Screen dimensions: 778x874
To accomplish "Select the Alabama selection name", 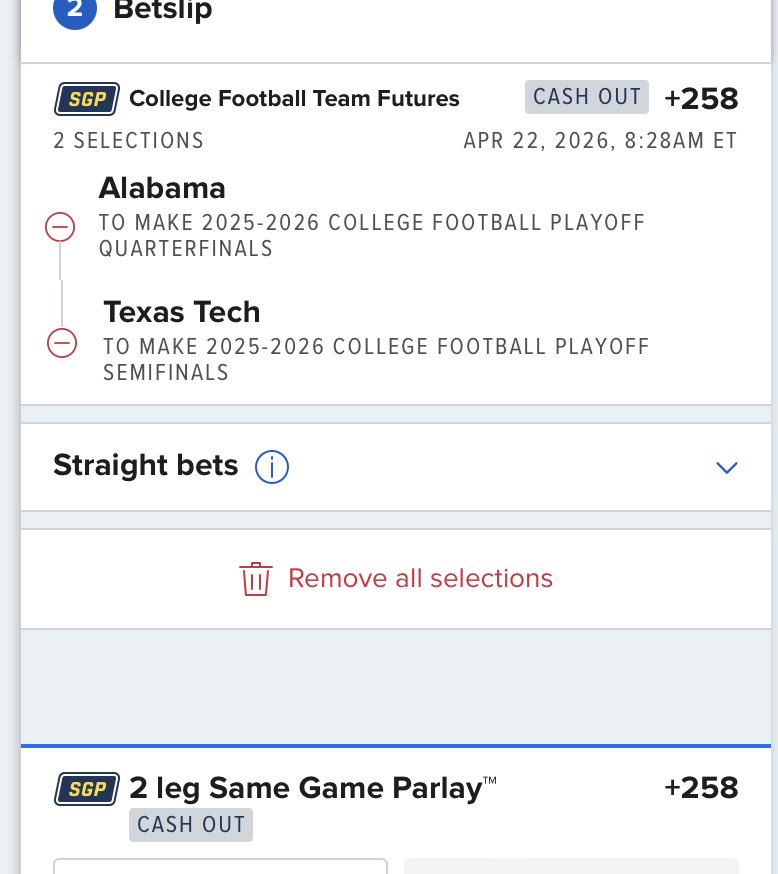I will pyautogui.click(x=162, y=188).
